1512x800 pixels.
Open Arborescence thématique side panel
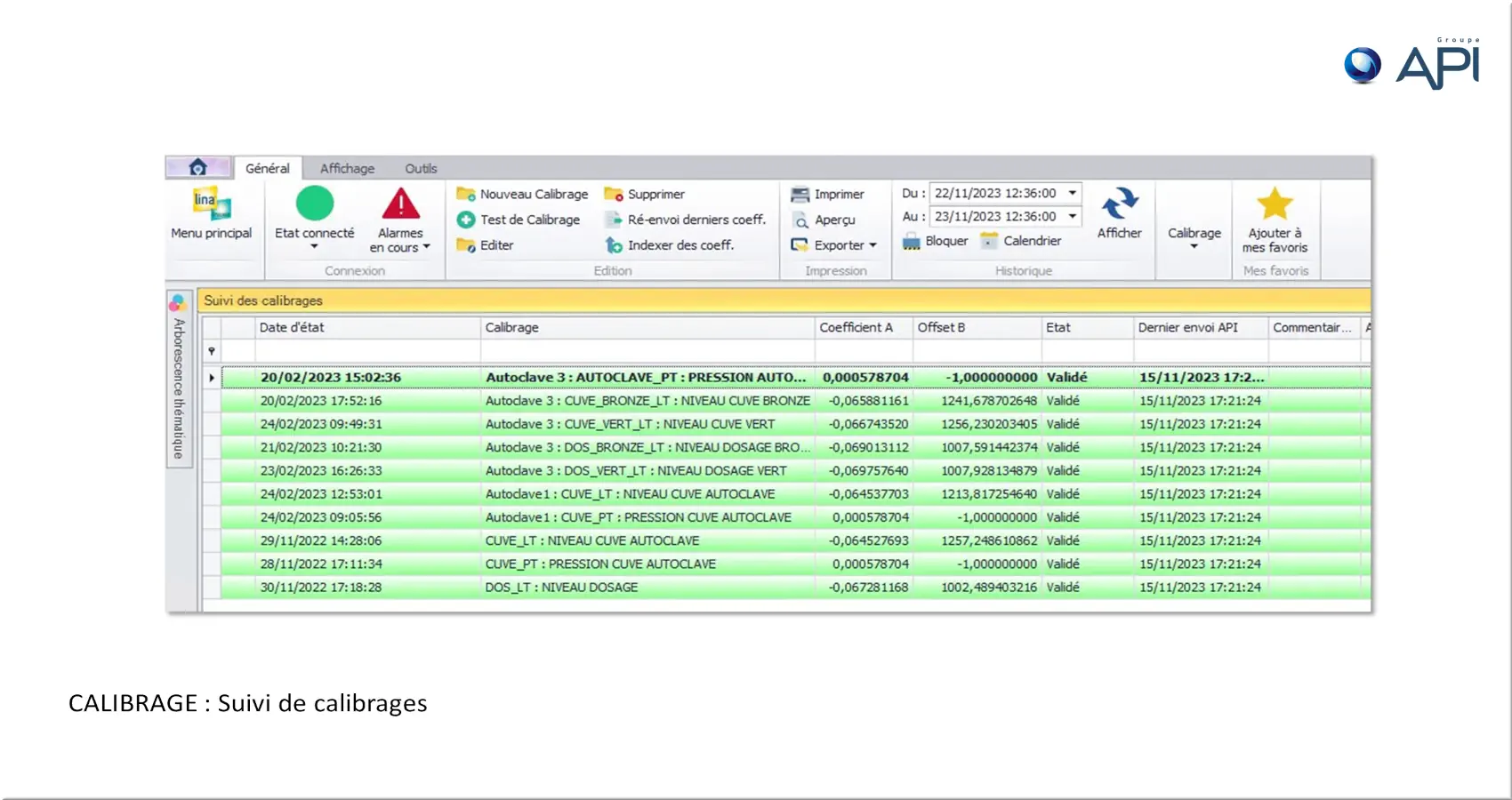click(x=179, y=378)
